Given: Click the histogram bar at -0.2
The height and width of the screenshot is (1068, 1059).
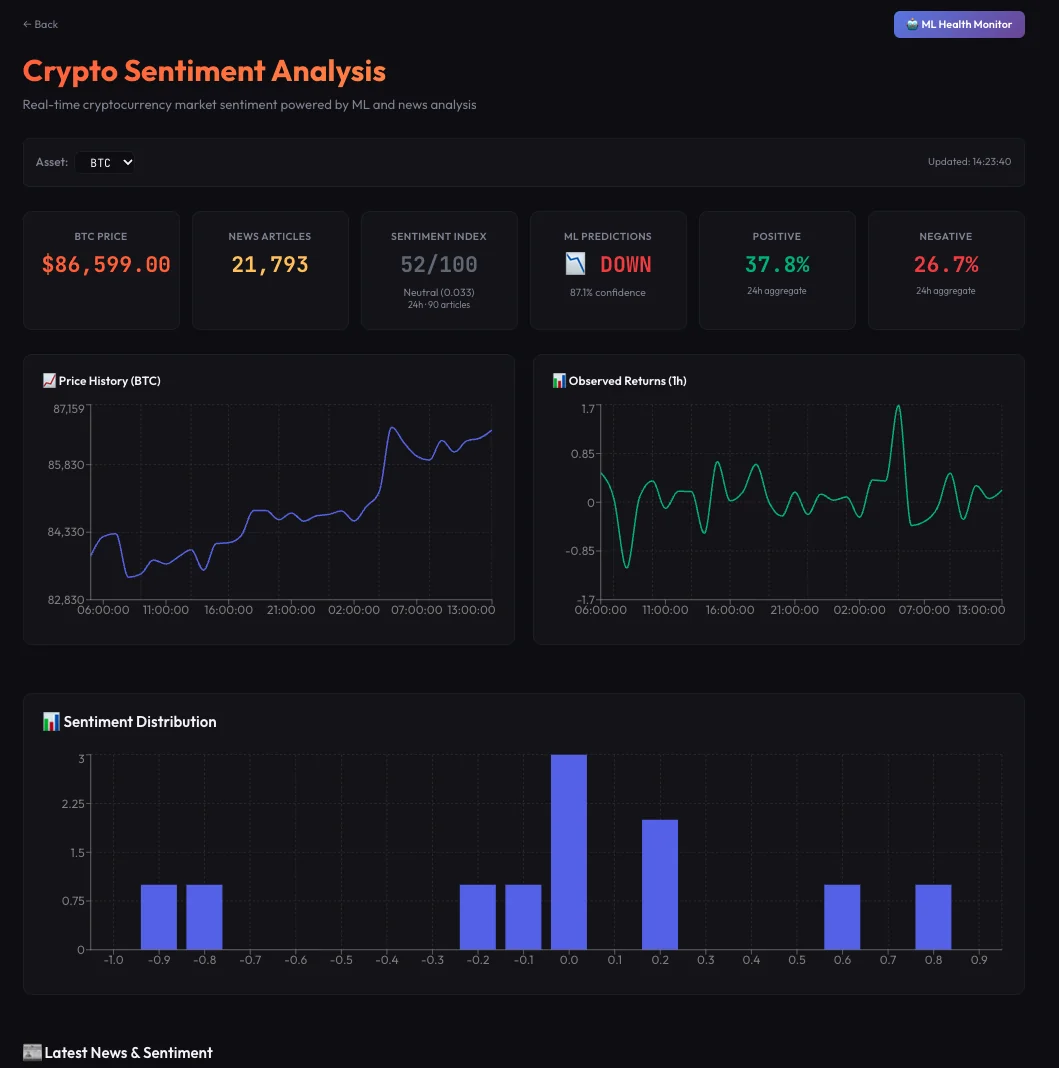Looking at the screenshot, I should 478,917.
